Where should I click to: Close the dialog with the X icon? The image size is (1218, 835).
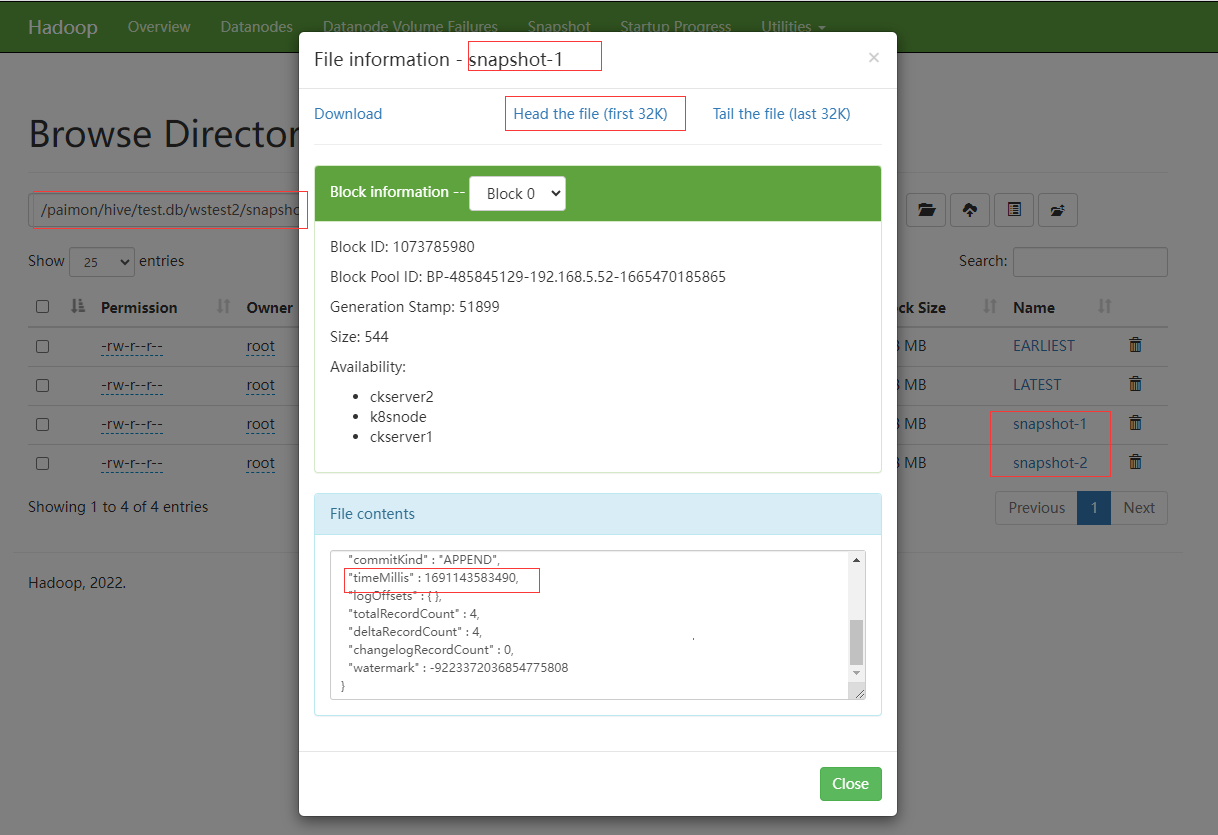tap(874, 58)
